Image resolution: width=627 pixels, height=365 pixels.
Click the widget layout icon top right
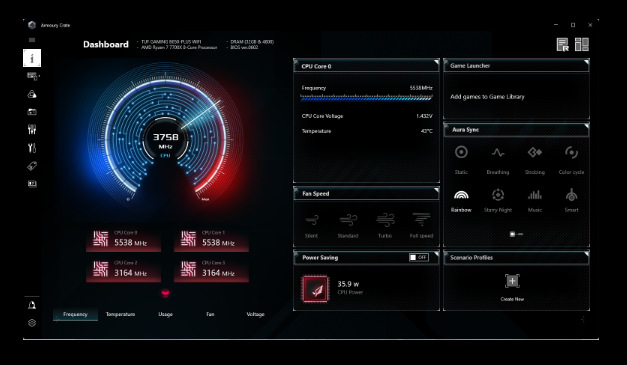(582, 44)
